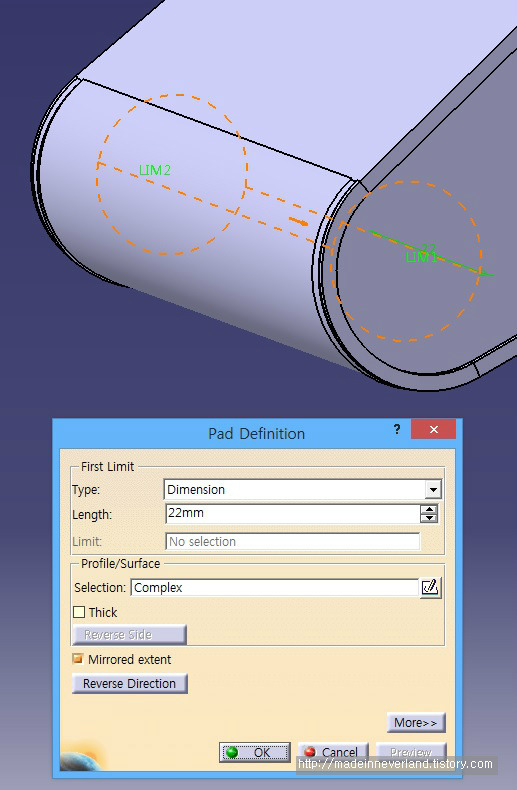
Task: Expand the dialog with More>> button
Action: click(416, 722)
